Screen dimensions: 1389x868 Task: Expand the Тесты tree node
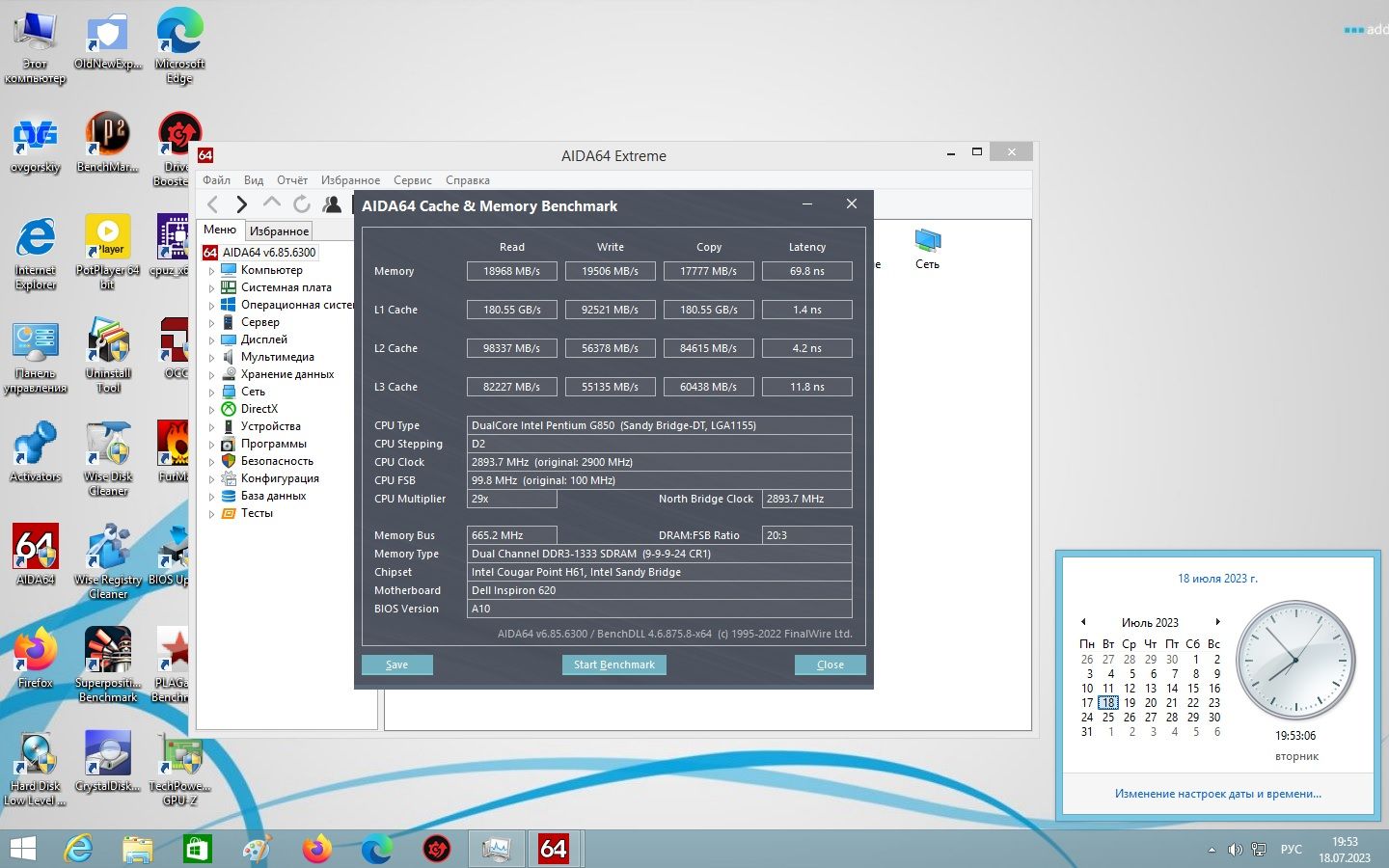click(211, 514)
